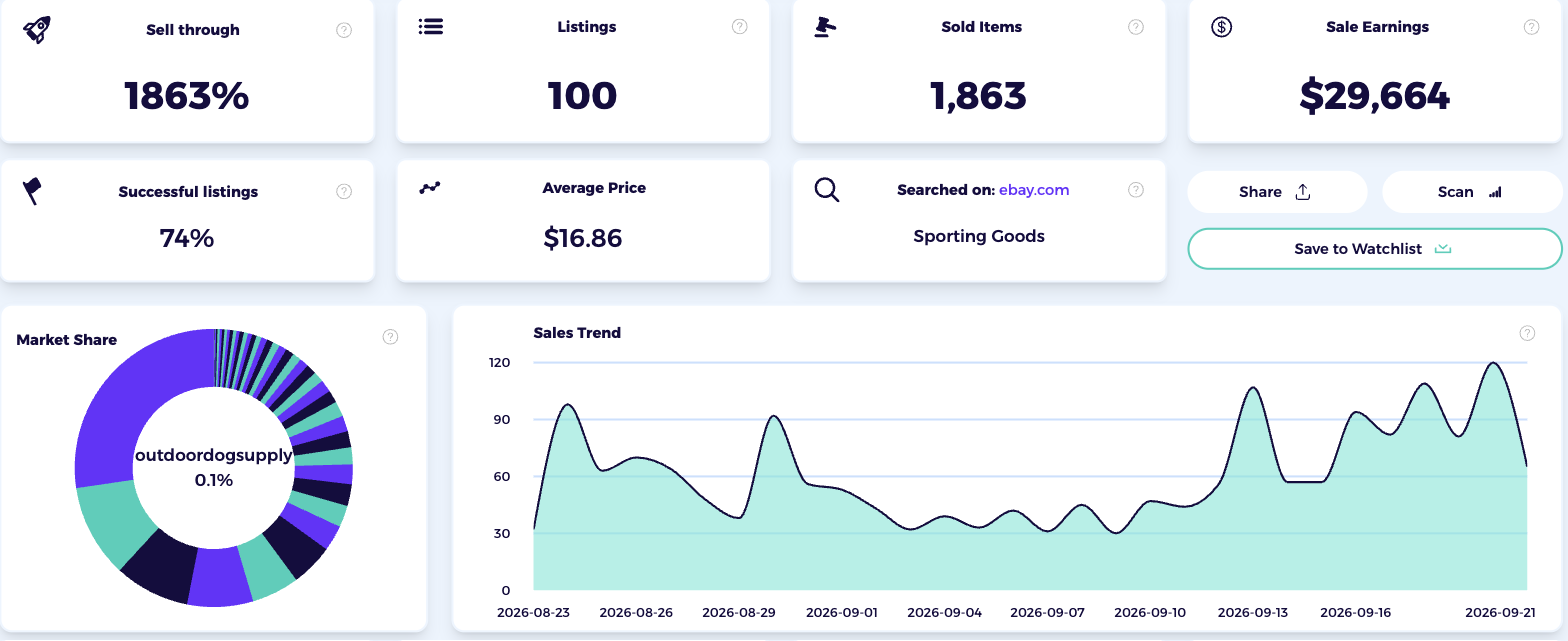The height and width of the screenshot is (641, 1568).
Task: Click the rocket icon in Sell through
Action: [x=36, y=29]
